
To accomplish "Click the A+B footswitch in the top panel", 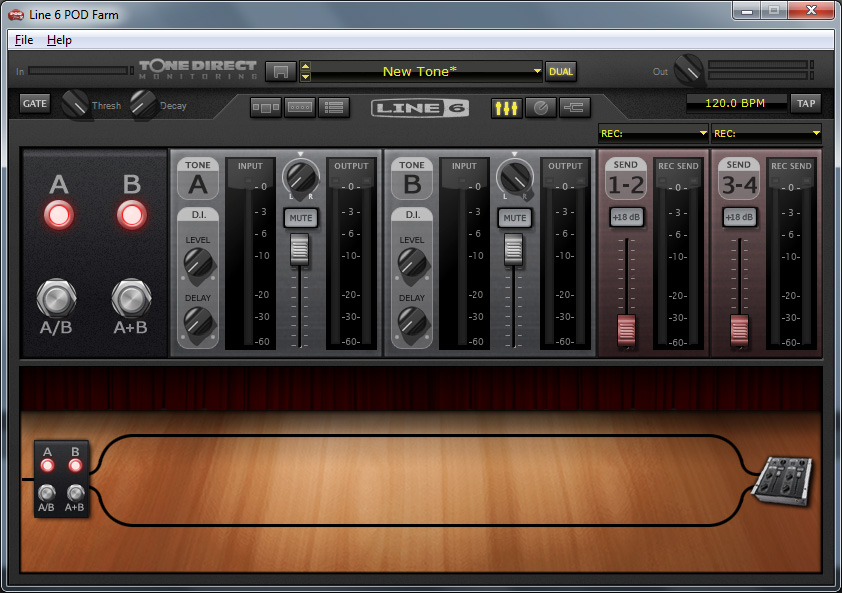I will (132, 298).
